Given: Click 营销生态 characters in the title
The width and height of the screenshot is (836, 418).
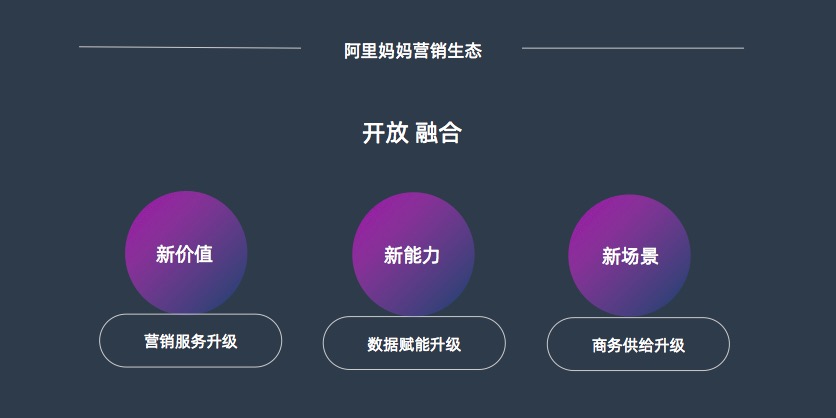Looking at the screenshot, I should coord(448,51).
